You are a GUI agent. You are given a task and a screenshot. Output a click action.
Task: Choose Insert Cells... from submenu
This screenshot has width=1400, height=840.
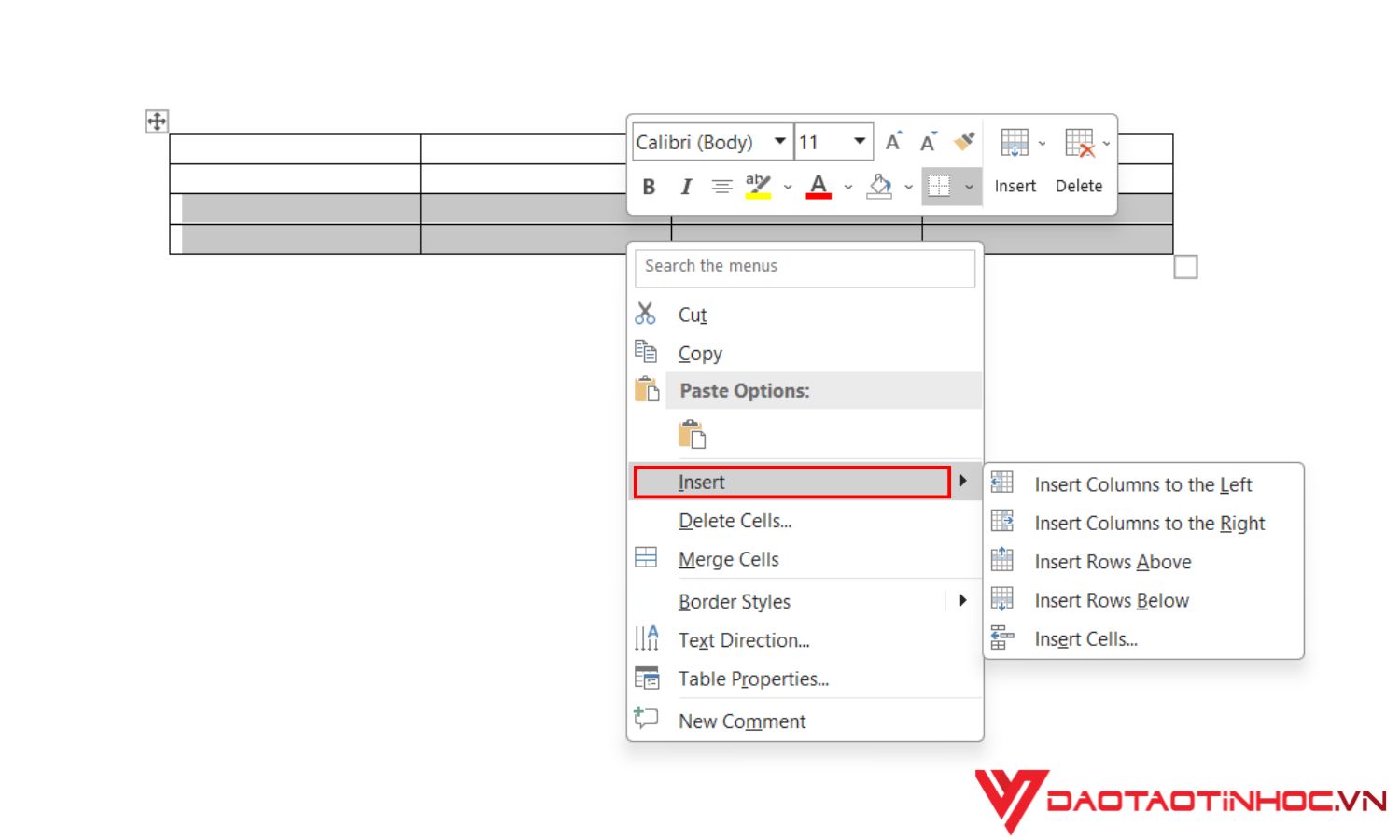pos(1143,639)
